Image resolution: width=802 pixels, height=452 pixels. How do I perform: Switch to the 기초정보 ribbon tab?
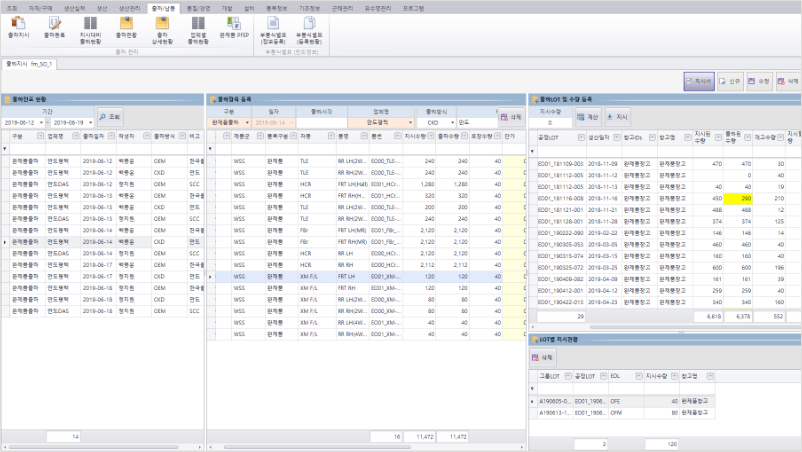click(x=309, y=8)
